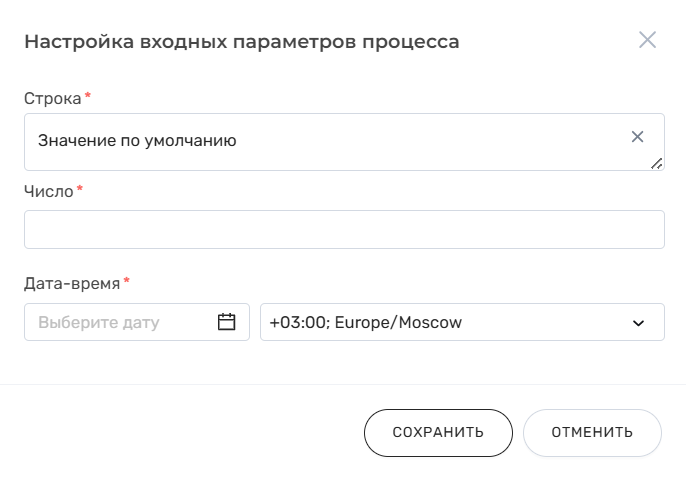
Task: Close the process input parameters dialog
Action: click(647, 41)
